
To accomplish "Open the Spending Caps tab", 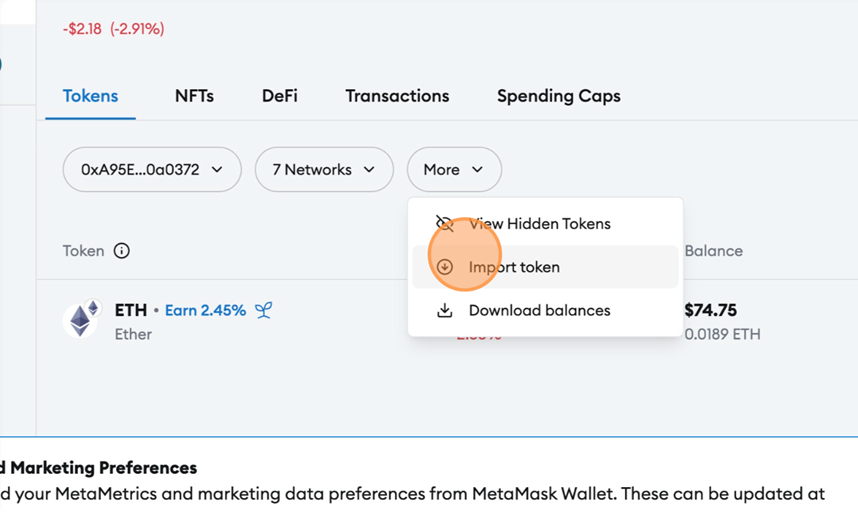I will point(559,96).
